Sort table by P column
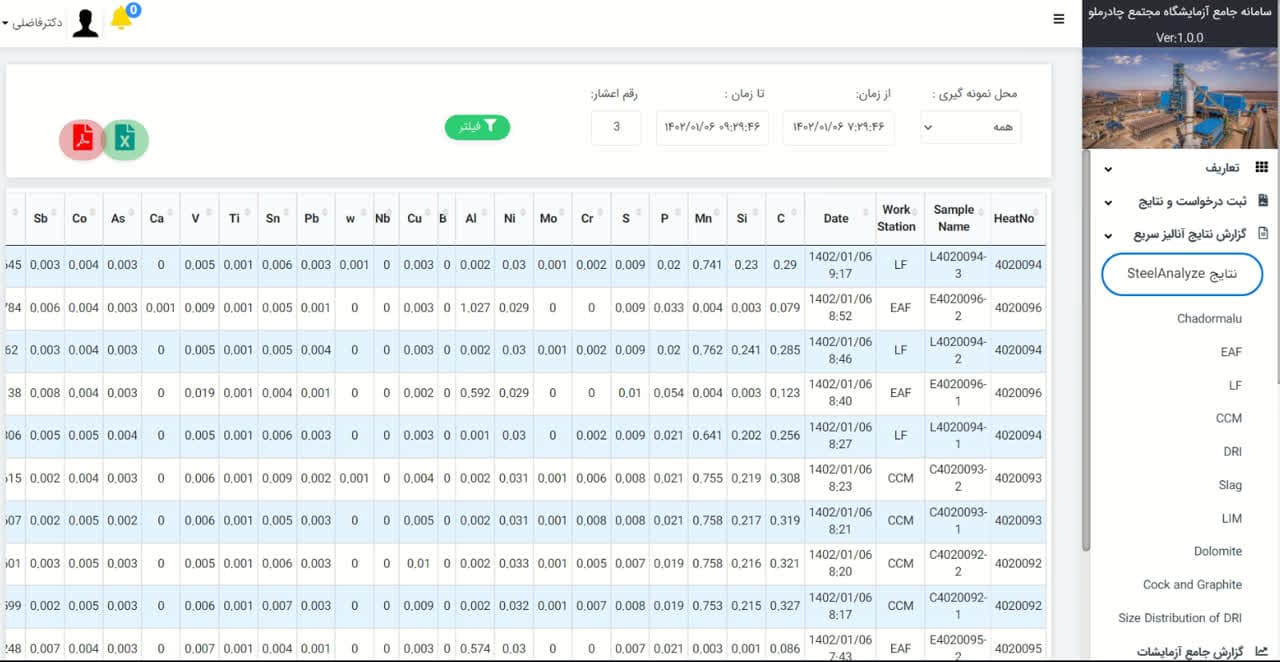This screenshot has width=1280, height=662. coord(668,218)
